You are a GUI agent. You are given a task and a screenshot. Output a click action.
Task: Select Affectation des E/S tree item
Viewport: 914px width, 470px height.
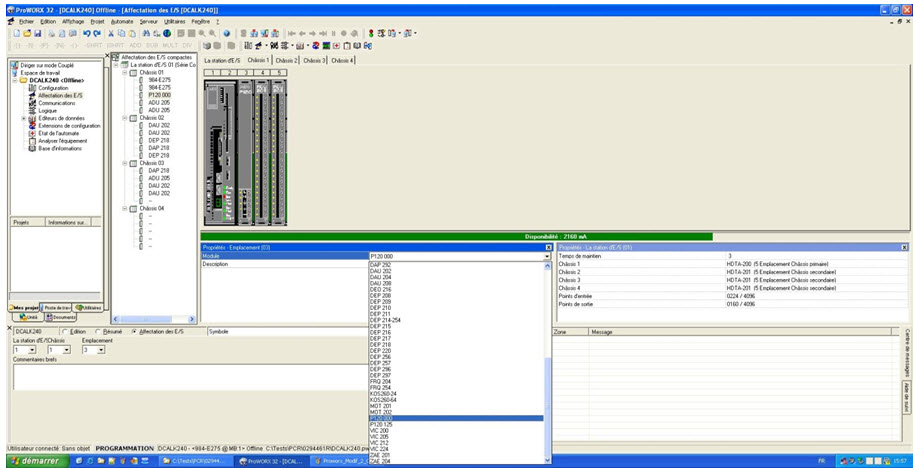60,96
